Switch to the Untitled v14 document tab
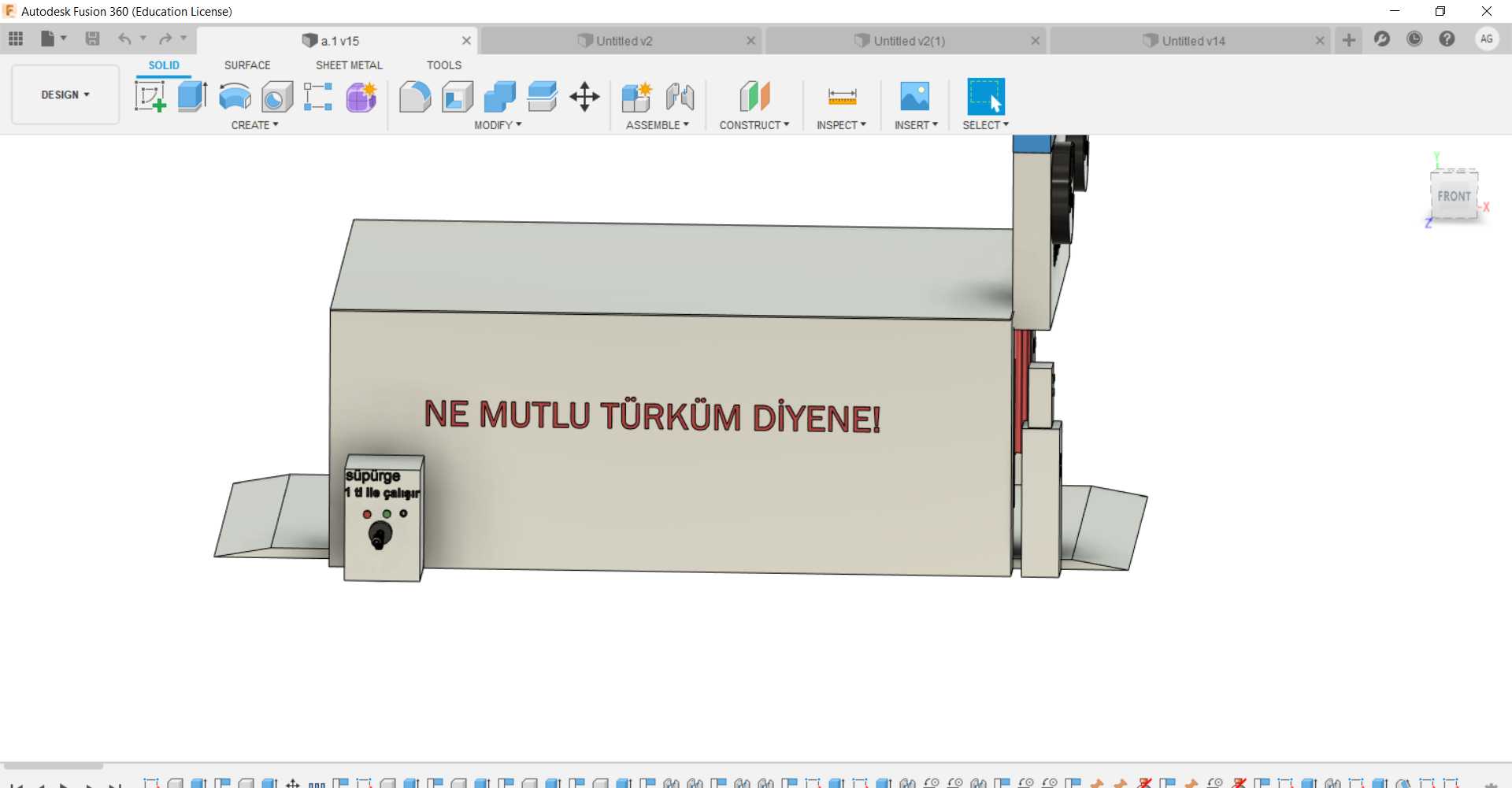Screen dimensions: 1512x788 [1191, 41]
